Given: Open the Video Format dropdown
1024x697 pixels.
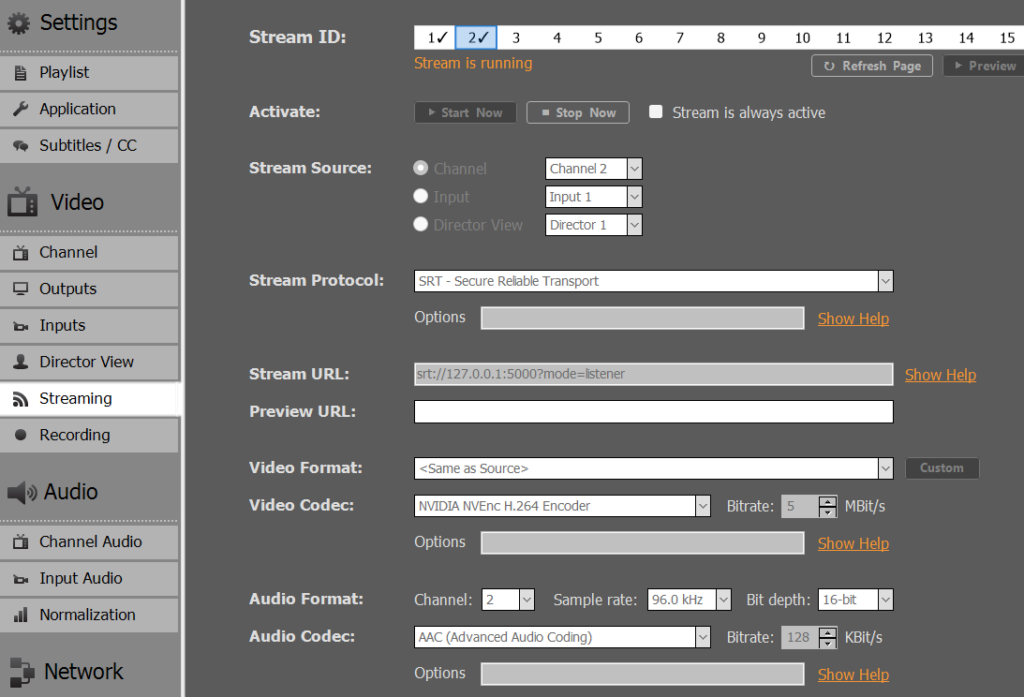Looking at the screenshot, I should click(x=884, y=467).
